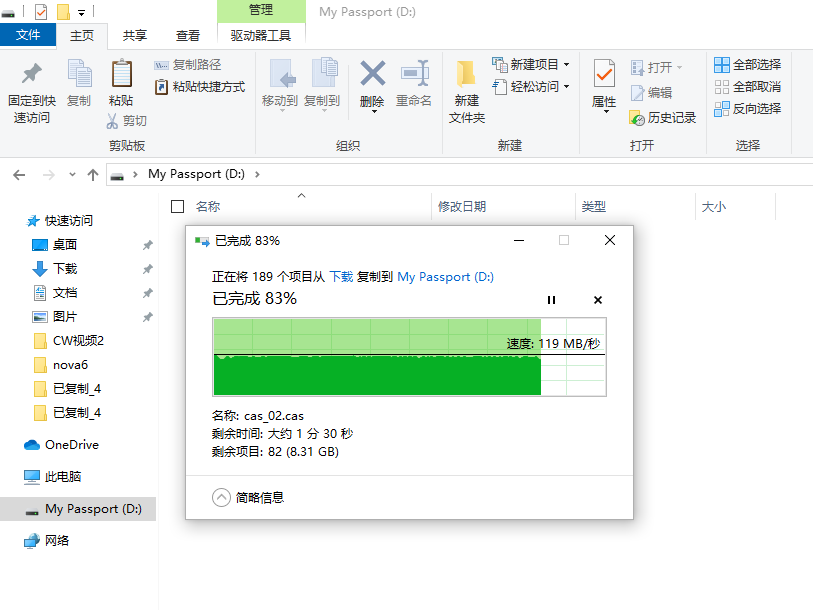Click the 下载 source link in the copy dialog

coord(341,277)
